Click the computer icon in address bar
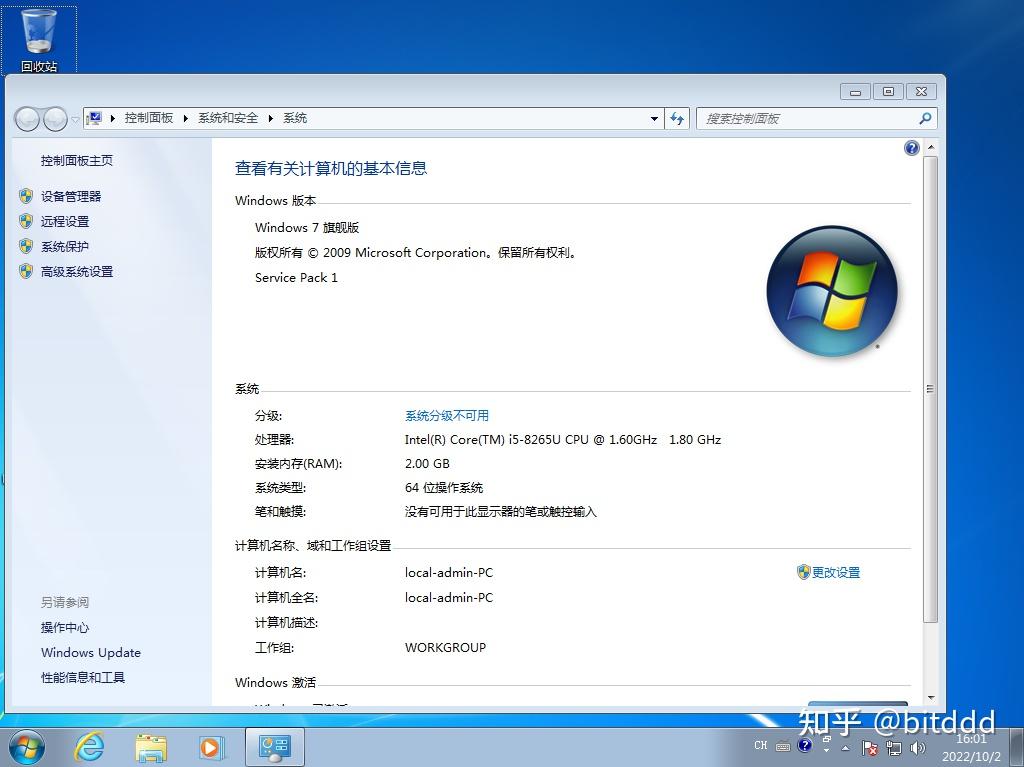This screenshot has width=1024, height=767. click(95, 118)
